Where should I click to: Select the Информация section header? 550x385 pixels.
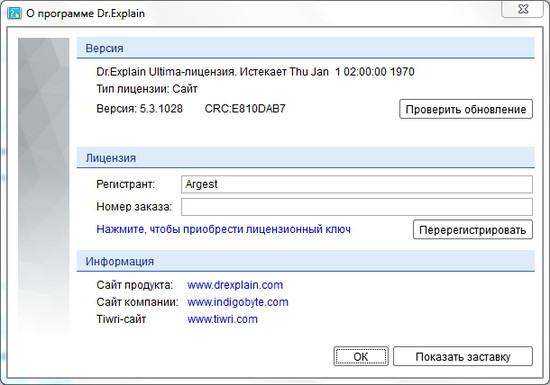(x=306, y=261)
